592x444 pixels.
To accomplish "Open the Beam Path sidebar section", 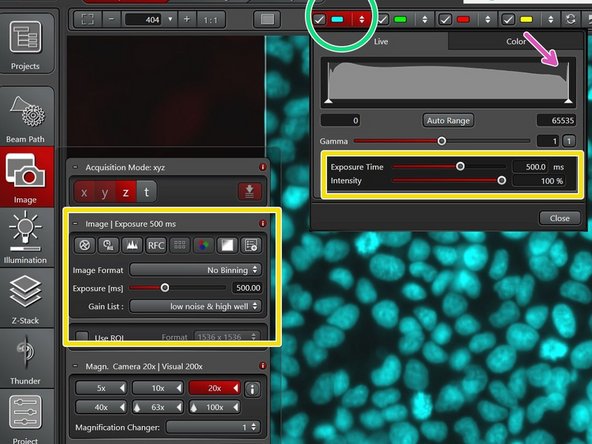I will [25, 116].
